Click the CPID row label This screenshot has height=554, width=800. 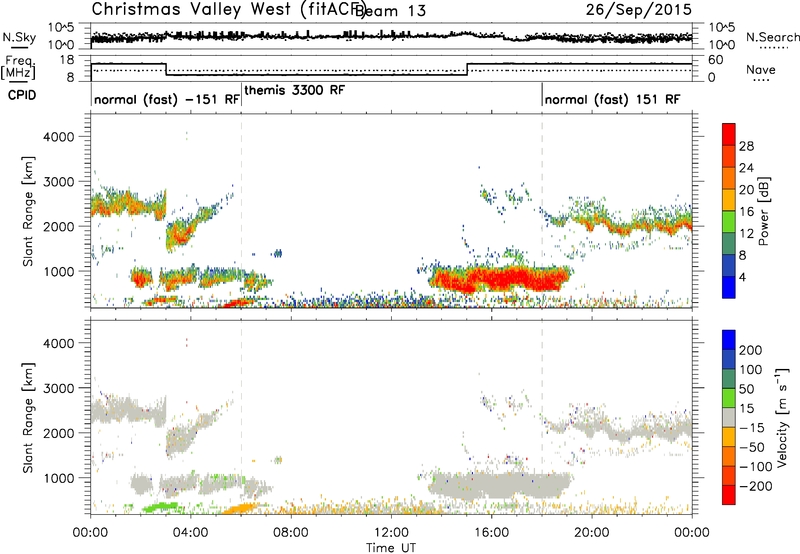(22, 95)
